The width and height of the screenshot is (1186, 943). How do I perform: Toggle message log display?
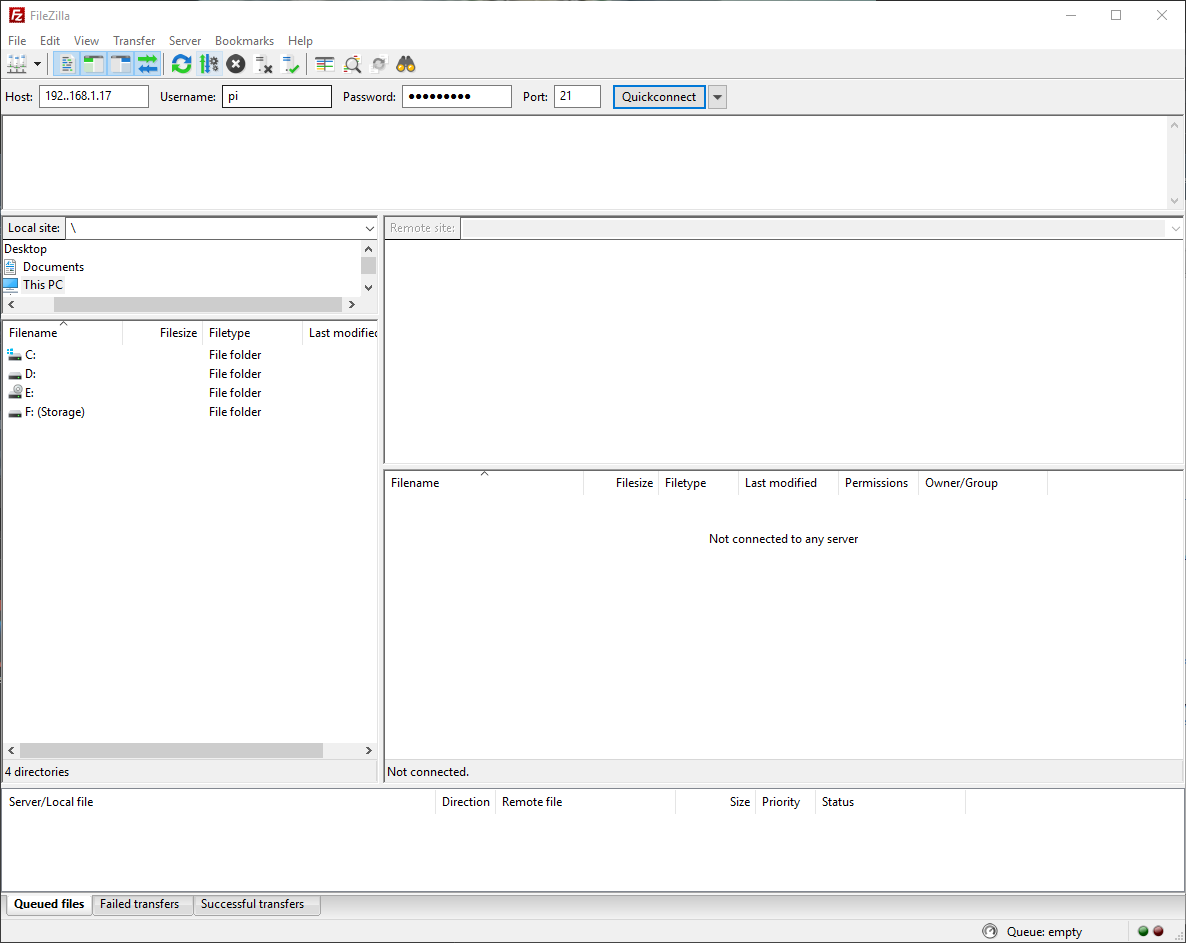(67, 64)
